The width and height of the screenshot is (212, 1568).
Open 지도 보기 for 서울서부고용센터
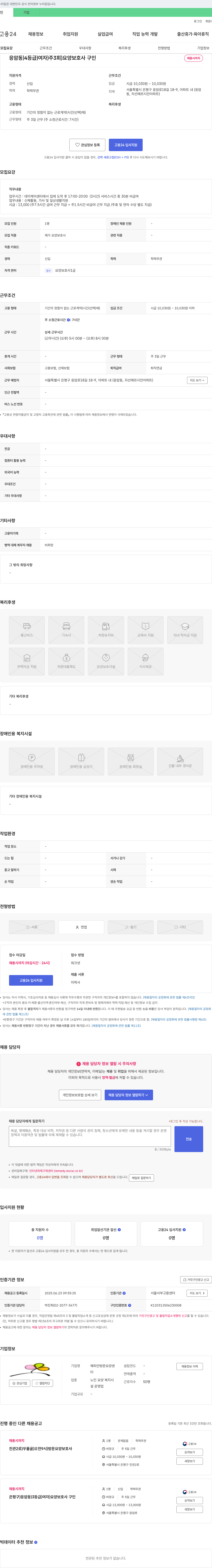[197, 1293]
